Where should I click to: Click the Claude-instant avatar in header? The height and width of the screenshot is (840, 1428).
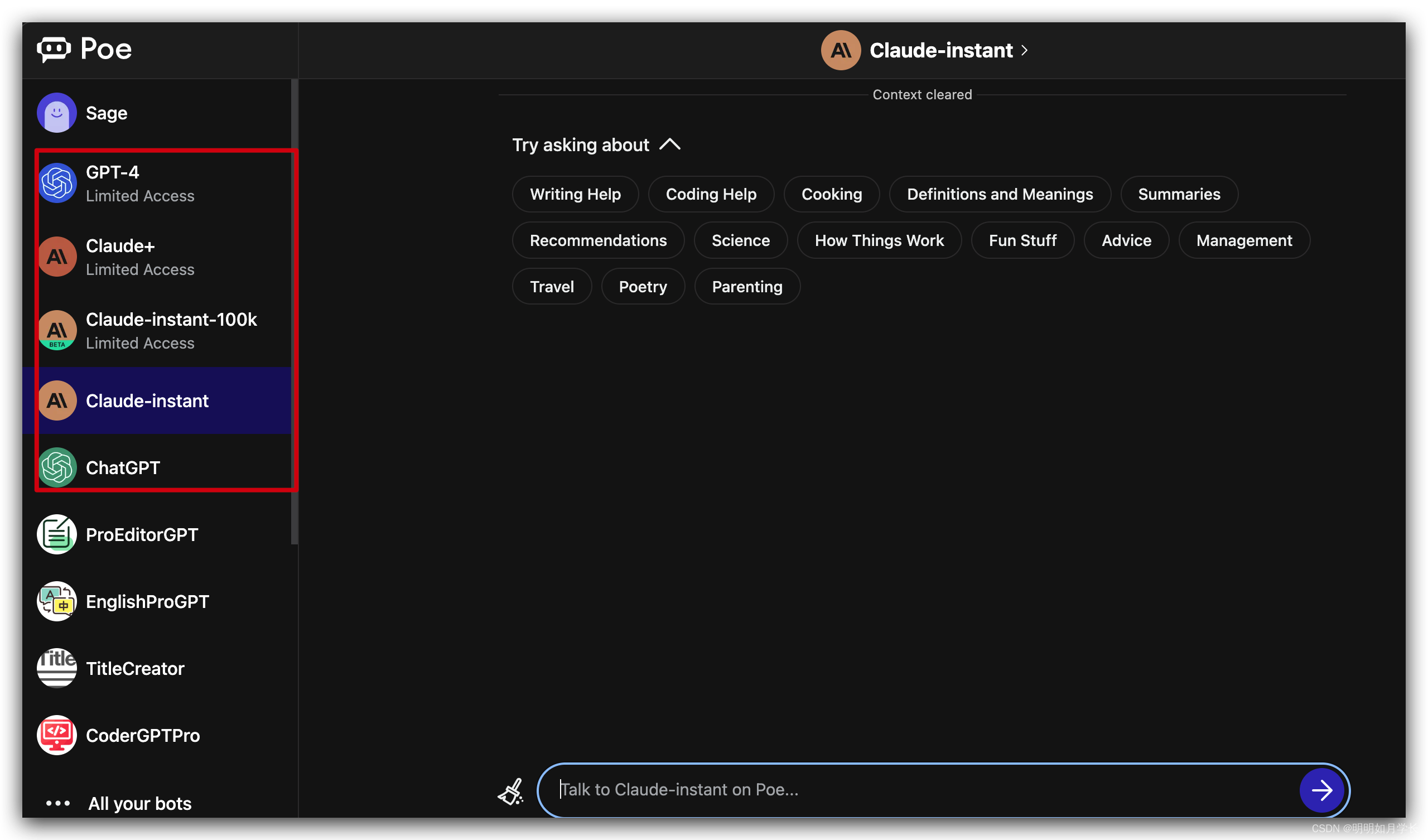click(841, 50)
